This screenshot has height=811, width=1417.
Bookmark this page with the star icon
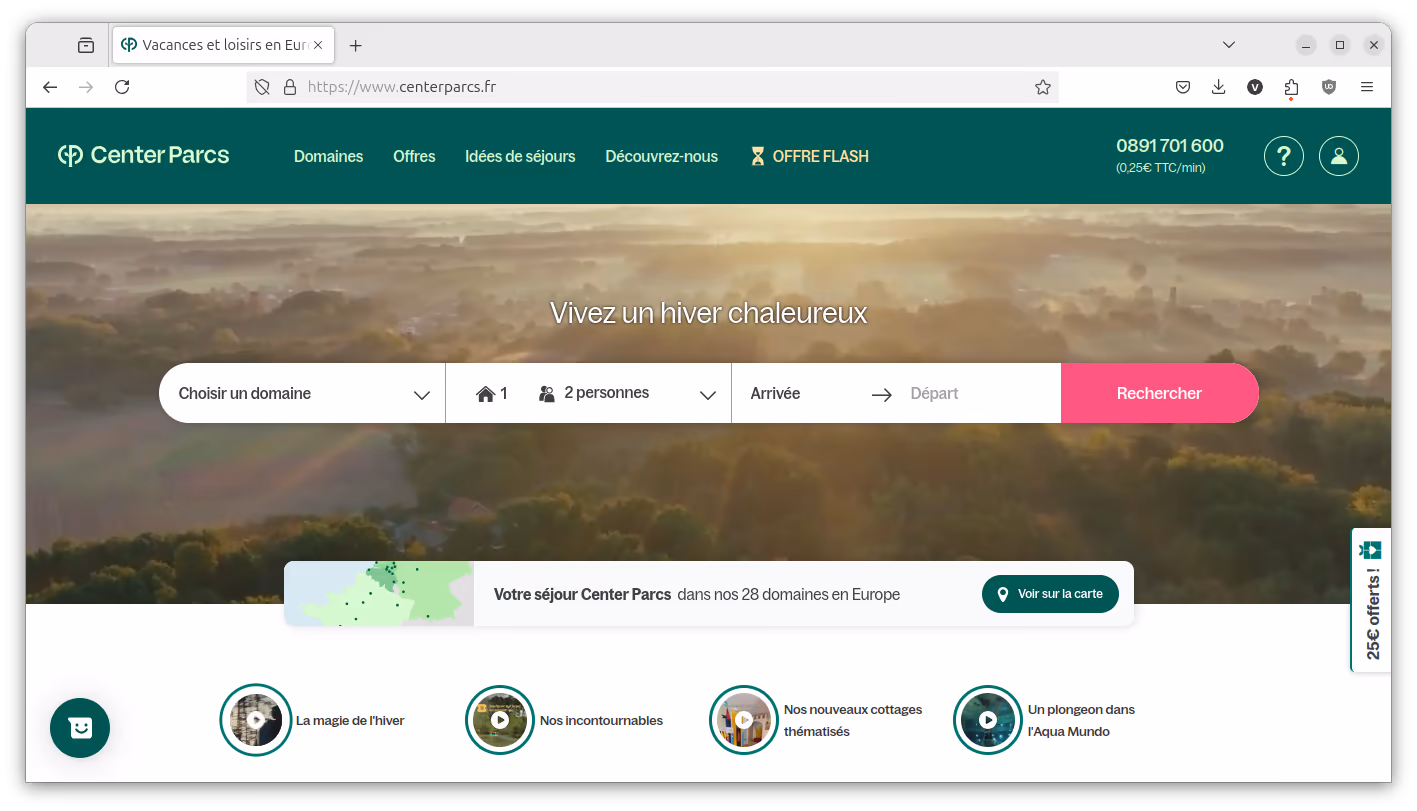coord(1043,87)
